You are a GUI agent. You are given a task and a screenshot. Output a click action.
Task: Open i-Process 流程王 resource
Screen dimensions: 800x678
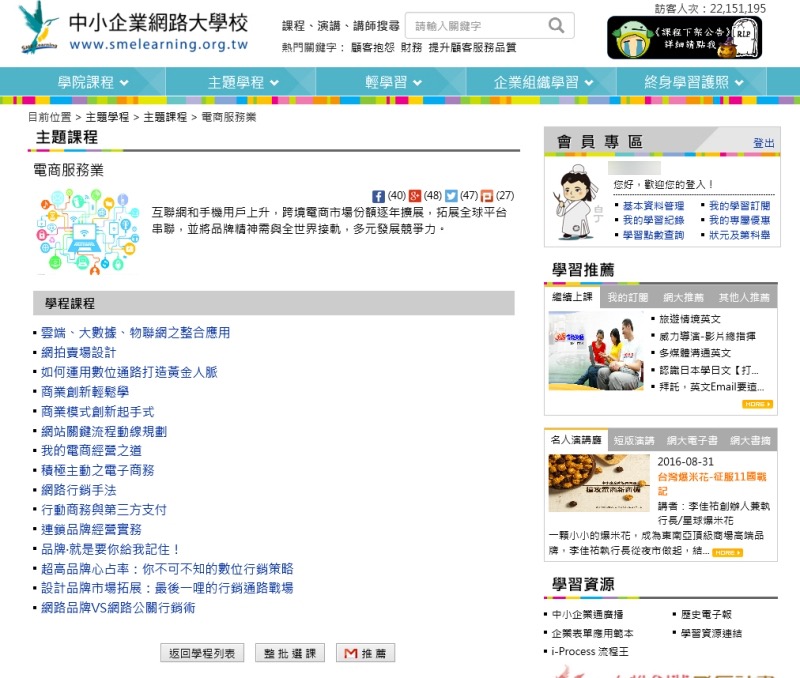[x=590, y=652]
